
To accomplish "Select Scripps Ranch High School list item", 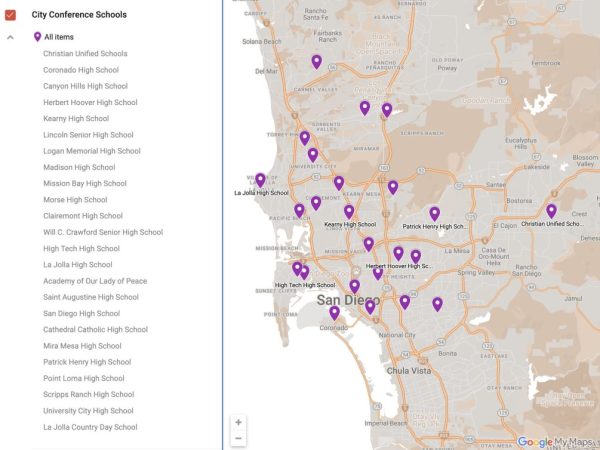I will pyautogui.click(x=88, y=394).
